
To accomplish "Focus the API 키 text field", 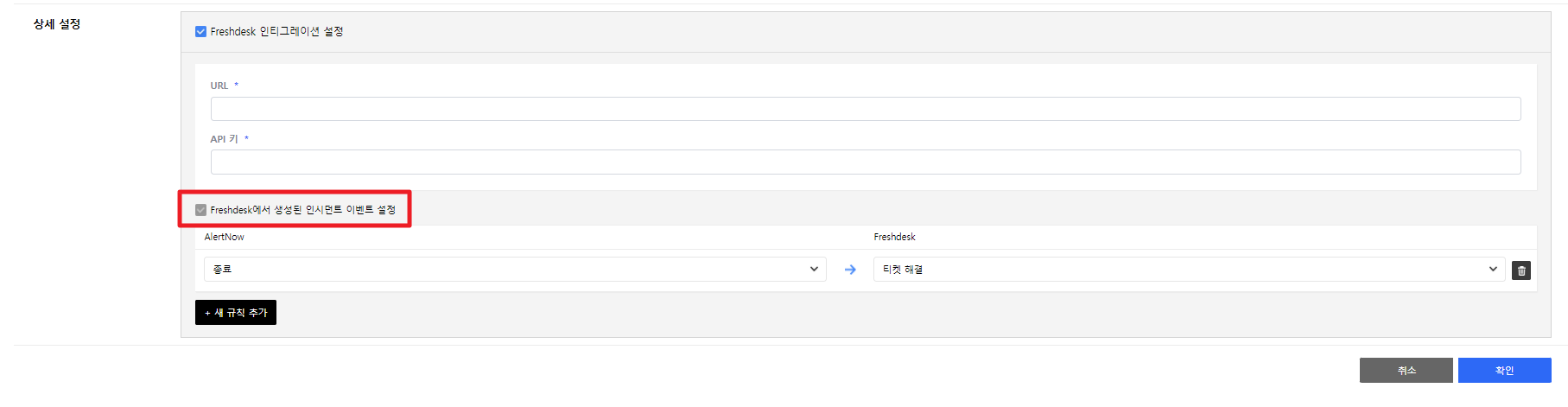I will [x=865, y=162].
